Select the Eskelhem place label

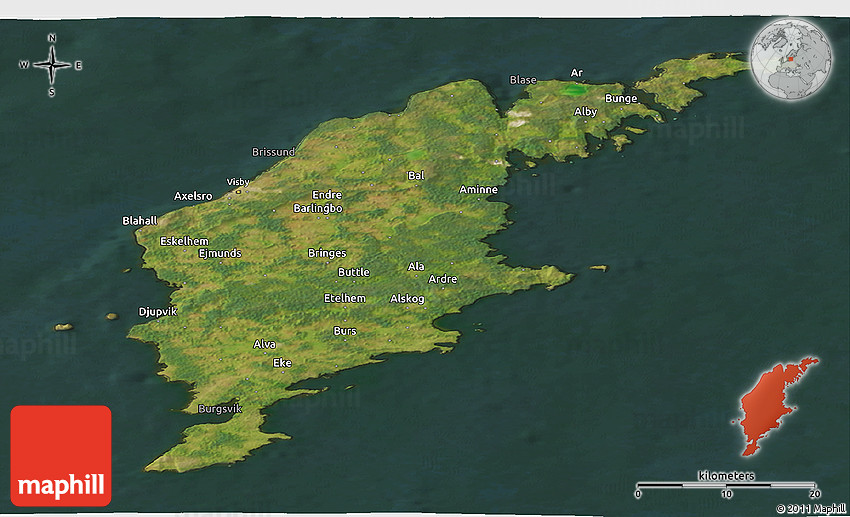[184, 241]
